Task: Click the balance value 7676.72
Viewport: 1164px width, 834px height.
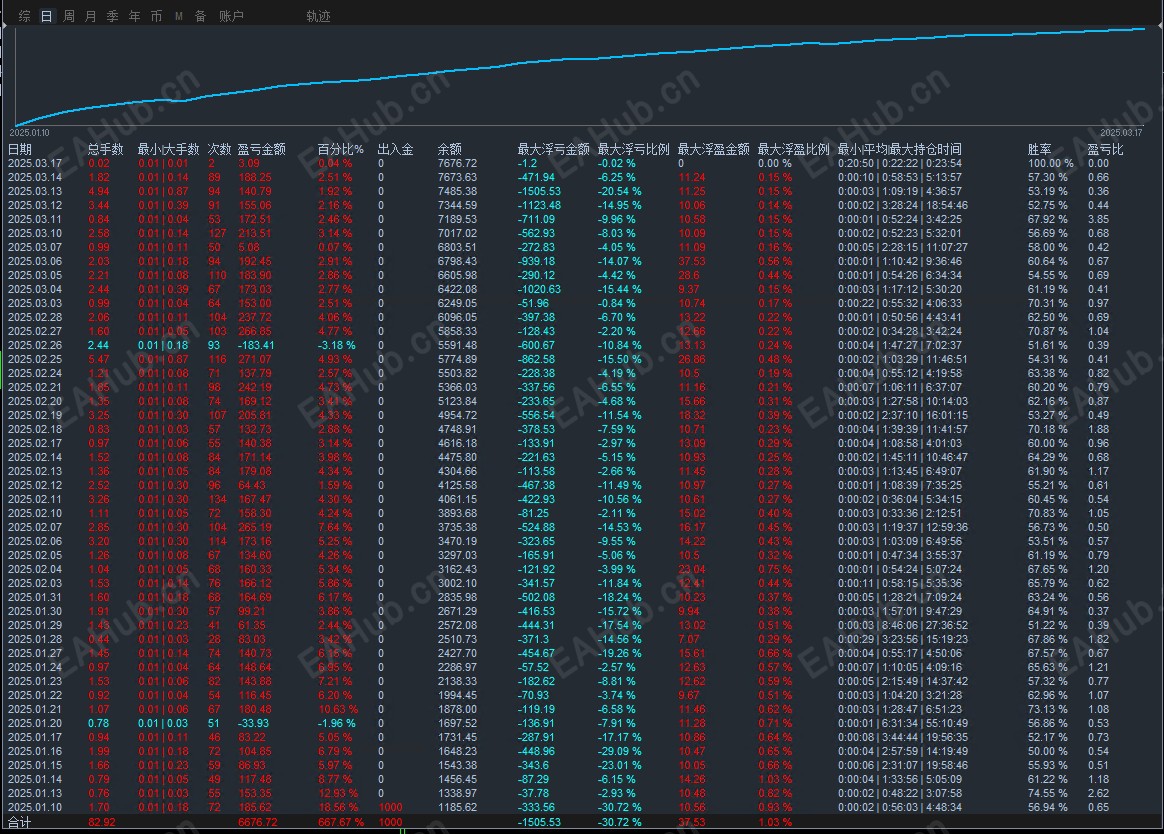Action: click(x=457, y=163)
